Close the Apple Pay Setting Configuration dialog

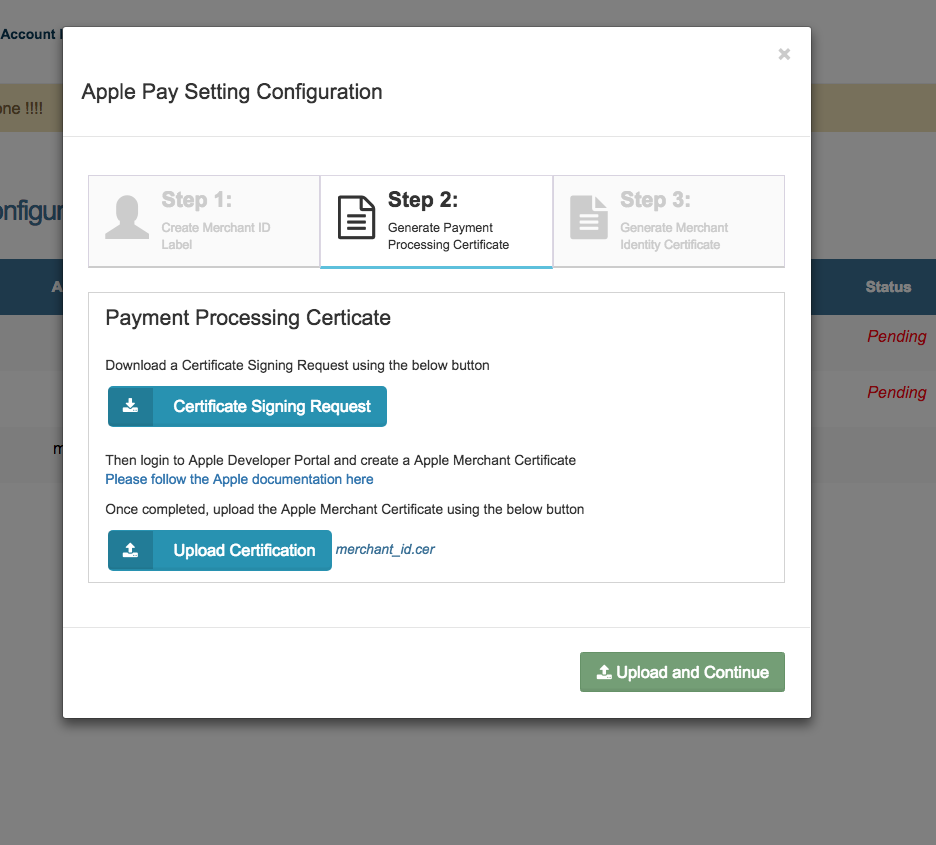(784, 54)
